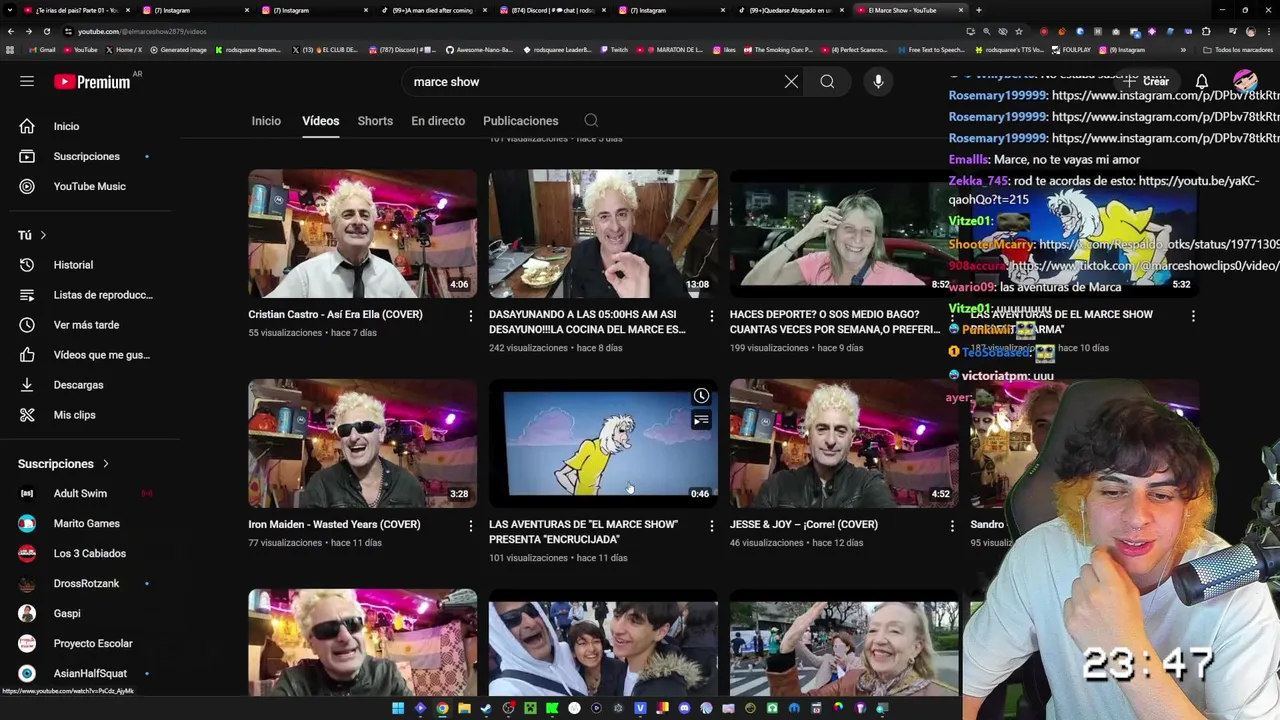Open Twitch bookmark in bookmarks bar
This screenshot has width=1280, height=720.
point(614,50)
